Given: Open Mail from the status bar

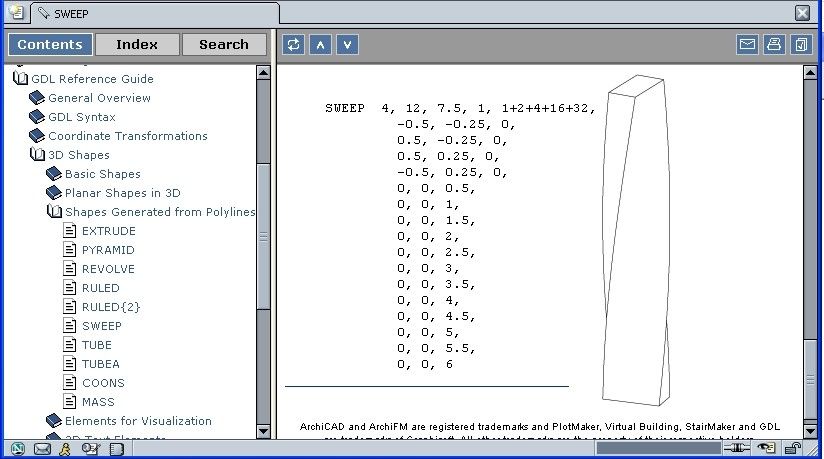Looking at the screenshot, I should click(42, 448).
